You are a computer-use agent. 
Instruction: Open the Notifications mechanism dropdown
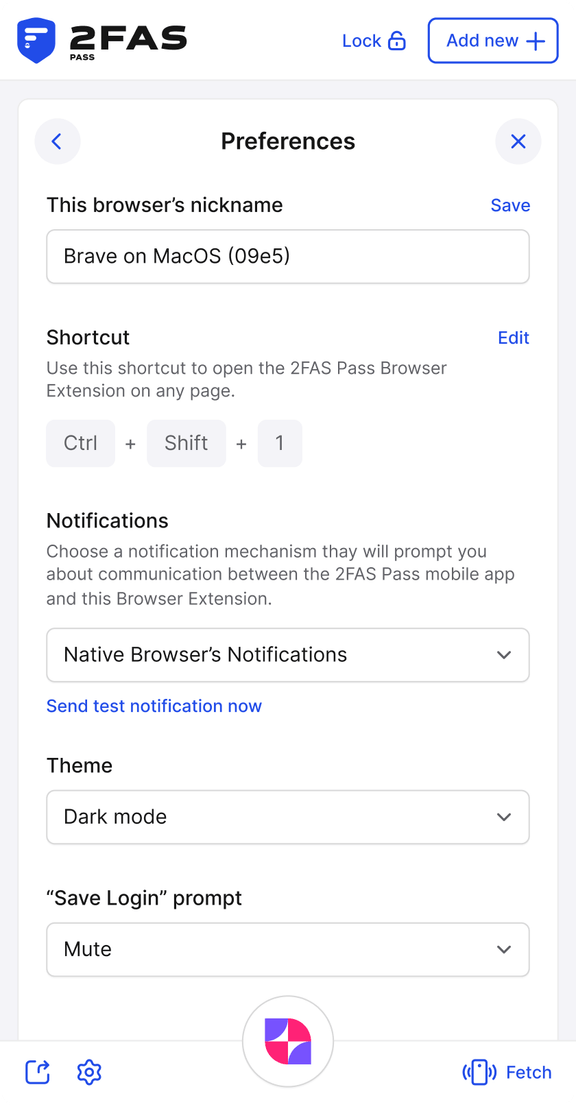point(288,655)
